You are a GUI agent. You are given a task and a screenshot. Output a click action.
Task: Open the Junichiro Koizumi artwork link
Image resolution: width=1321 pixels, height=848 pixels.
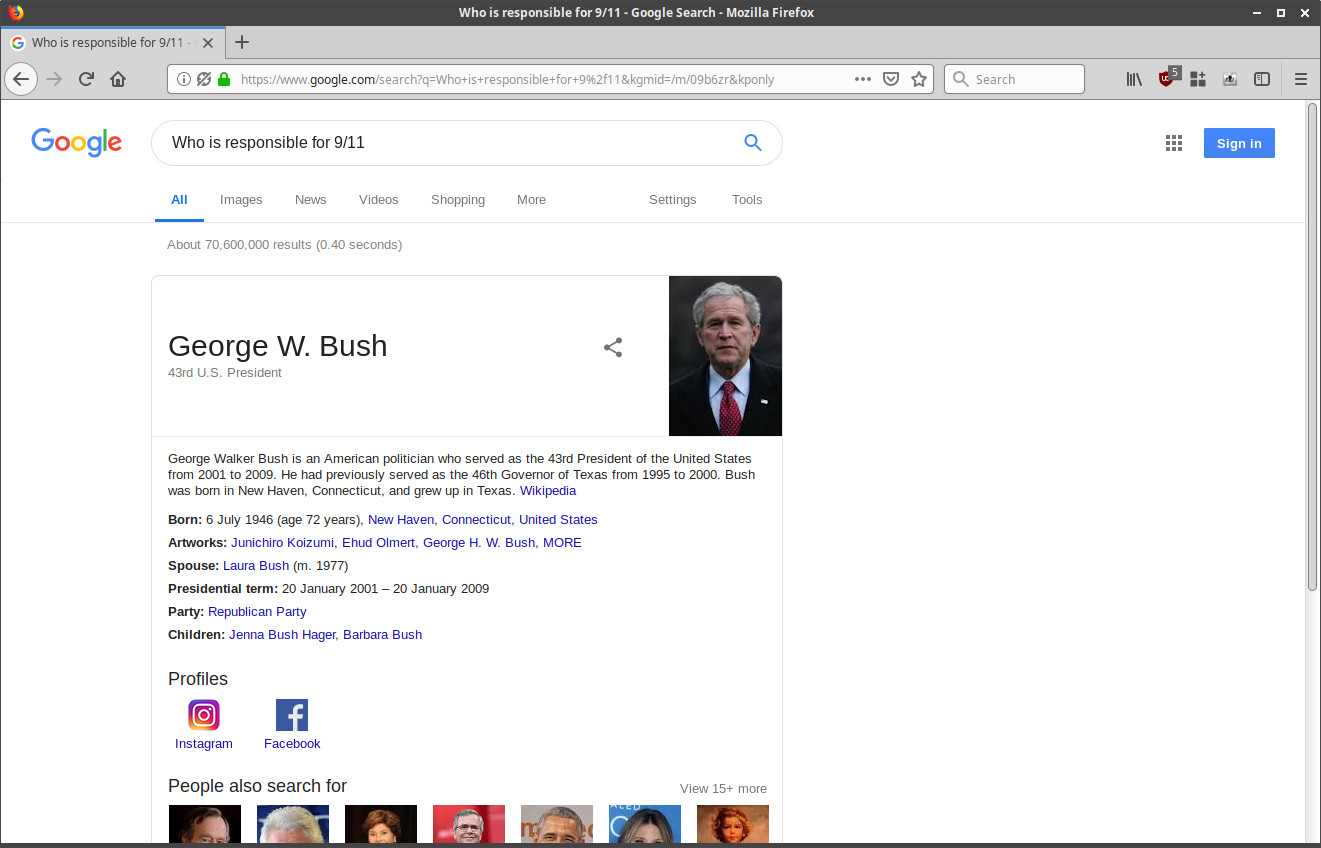(283, 543)
